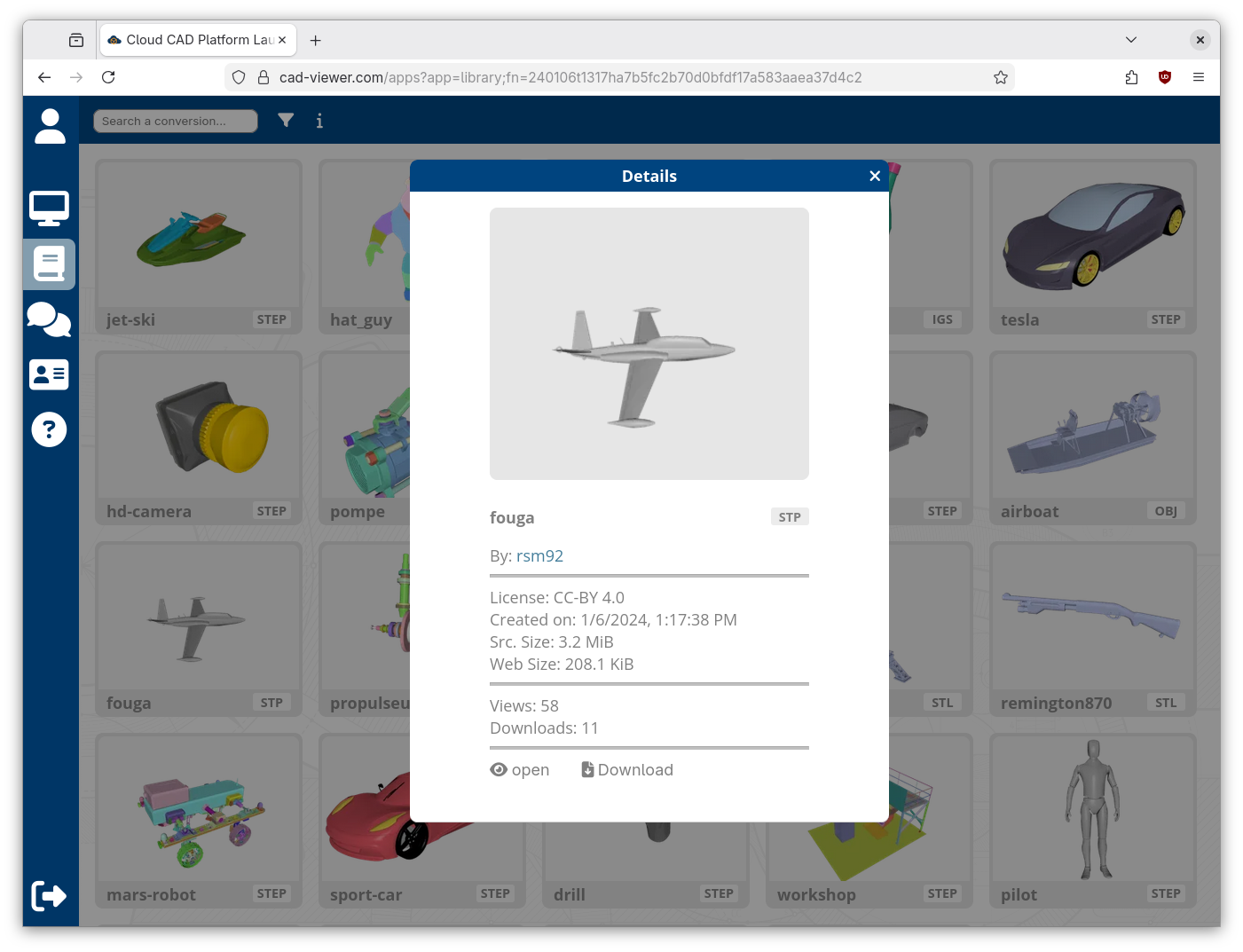Open a new browser tab

(x=316, y=40)
